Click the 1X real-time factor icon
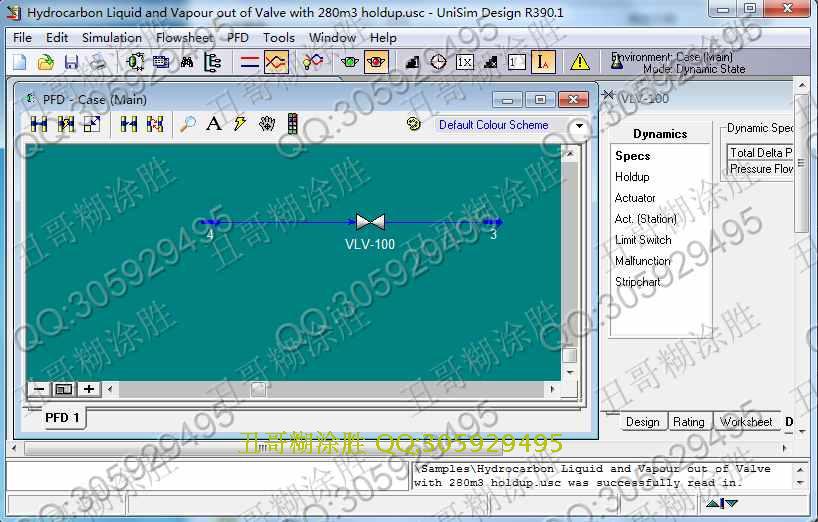 pos(464,62)
